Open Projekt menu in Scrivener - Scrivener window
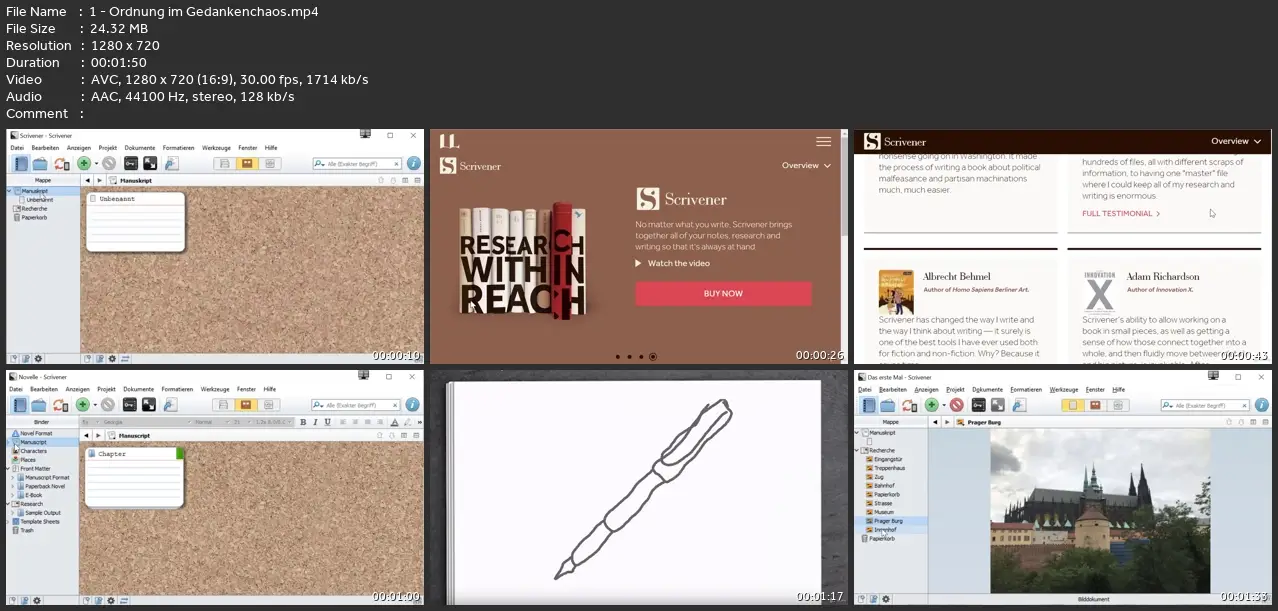This screenshot has height=611, width=1278. click(x=107, y=148)
